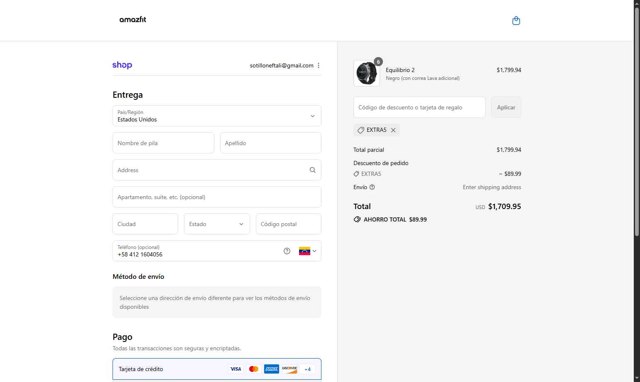Open account options menu beside the email
This screenshot has width=640, height=382.
pos(318,65)
